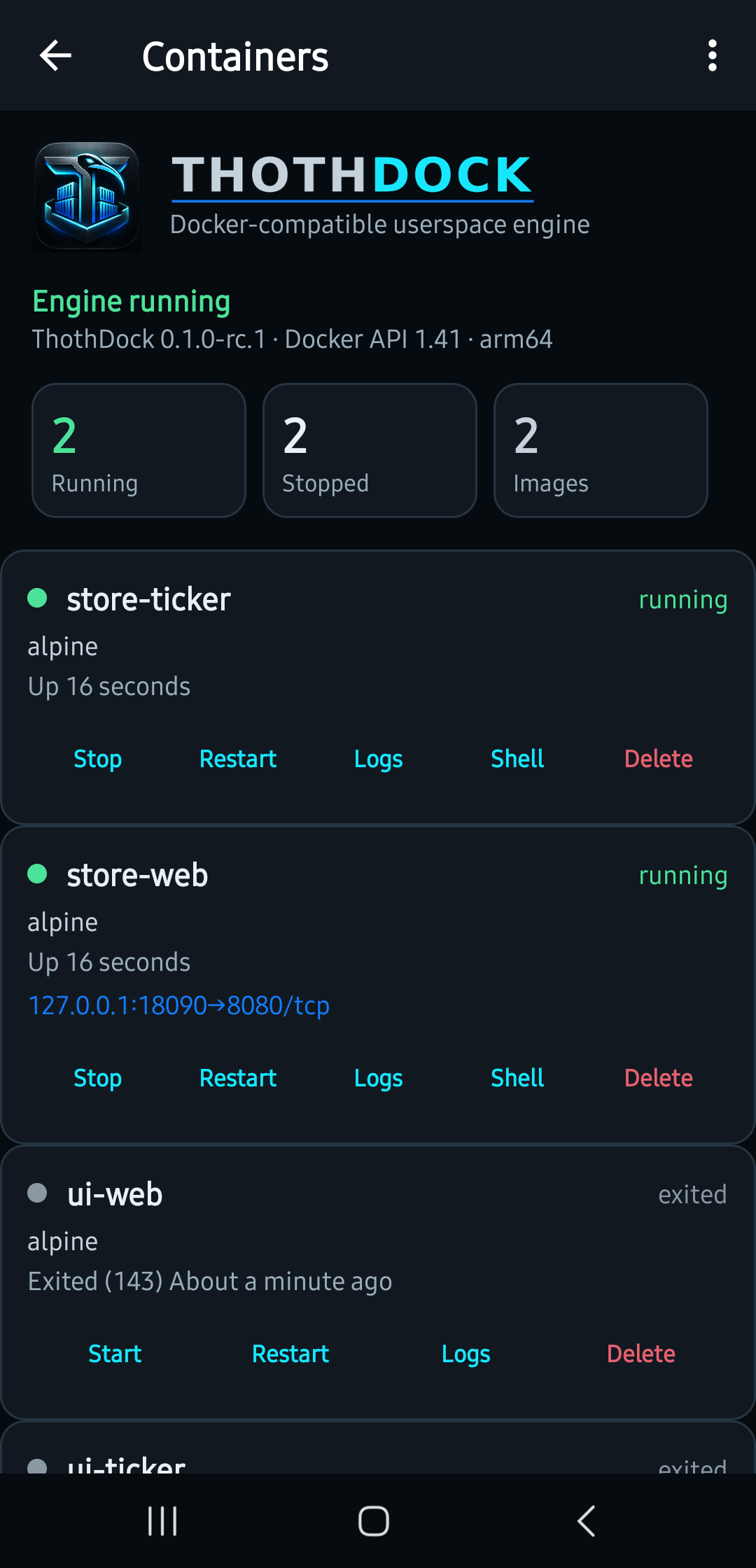Tap 'Exited (143) About a minute ago' text
The width and height of the screenshot is (756, 1568).
(210, 1282)
